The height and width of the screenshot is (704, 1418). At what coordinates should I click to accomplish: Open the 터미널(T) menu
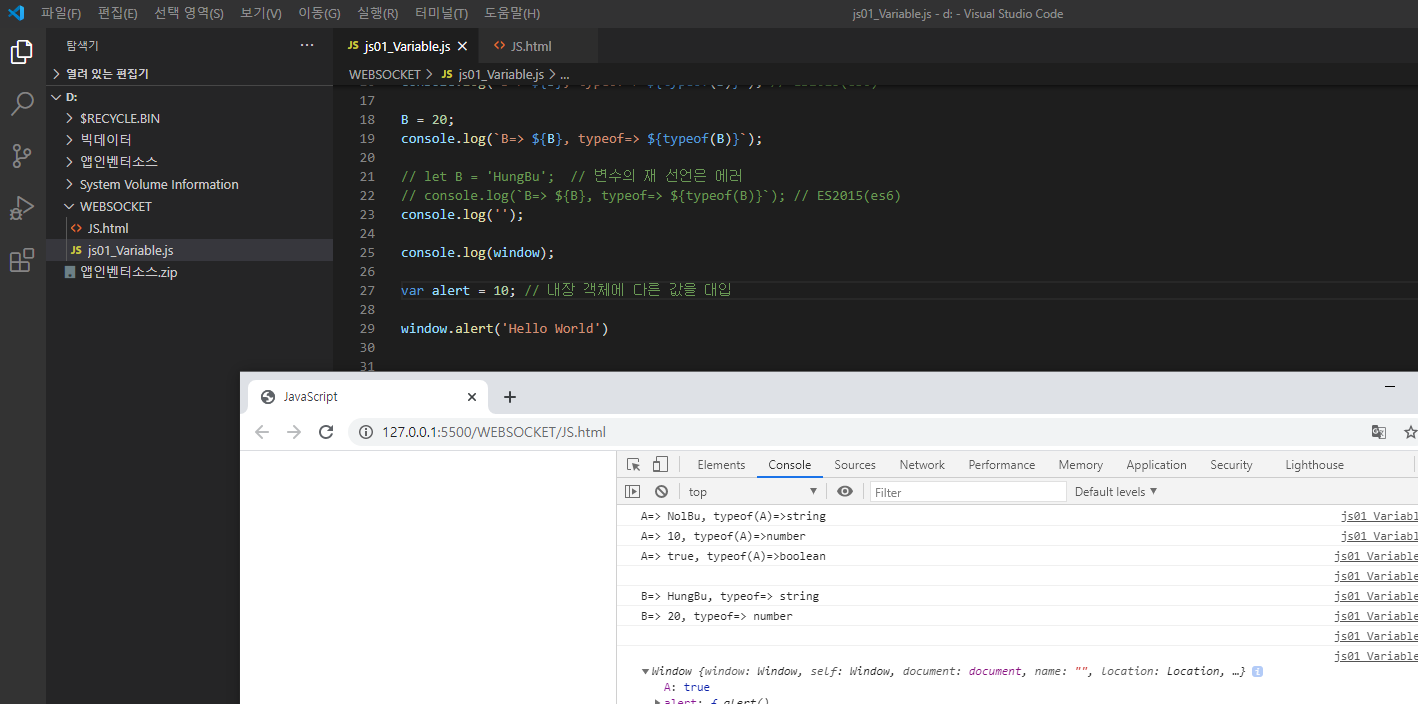point(441,13)
